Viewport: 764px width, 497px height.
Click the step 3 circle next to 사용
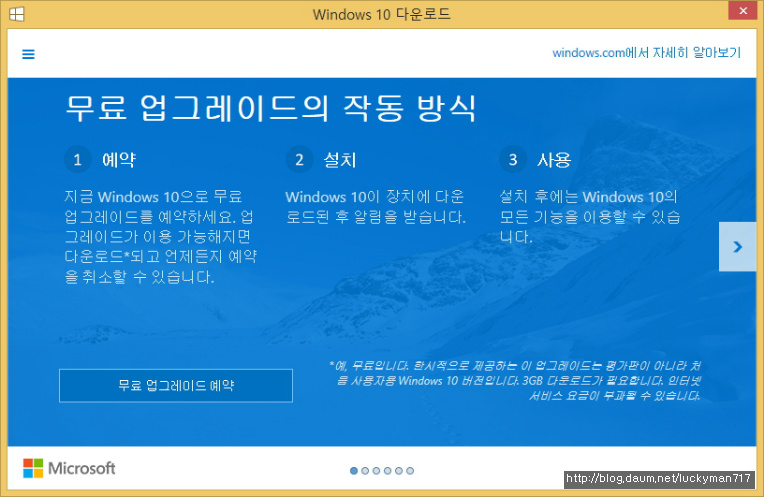tap(513, 159)
